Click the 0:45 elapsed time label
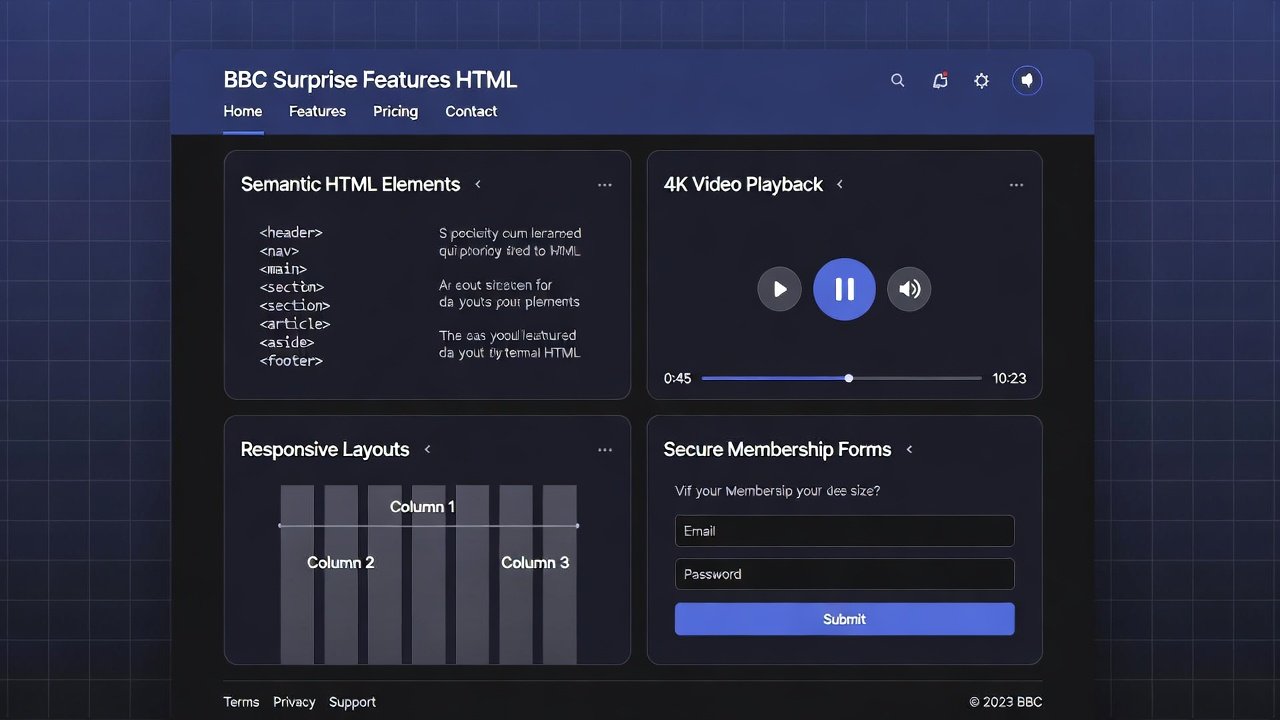This screenshot has width=1280, height=720. (x=677, y=378)
